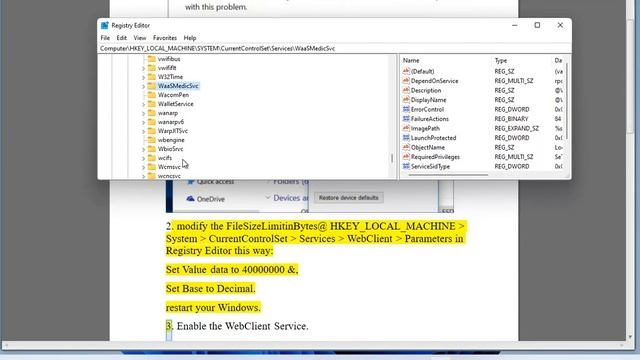The height and width of the screenshot is (360, 640).
Task: Click the OneDrive cloud icon in document
Action: click(x=190, y=199)
